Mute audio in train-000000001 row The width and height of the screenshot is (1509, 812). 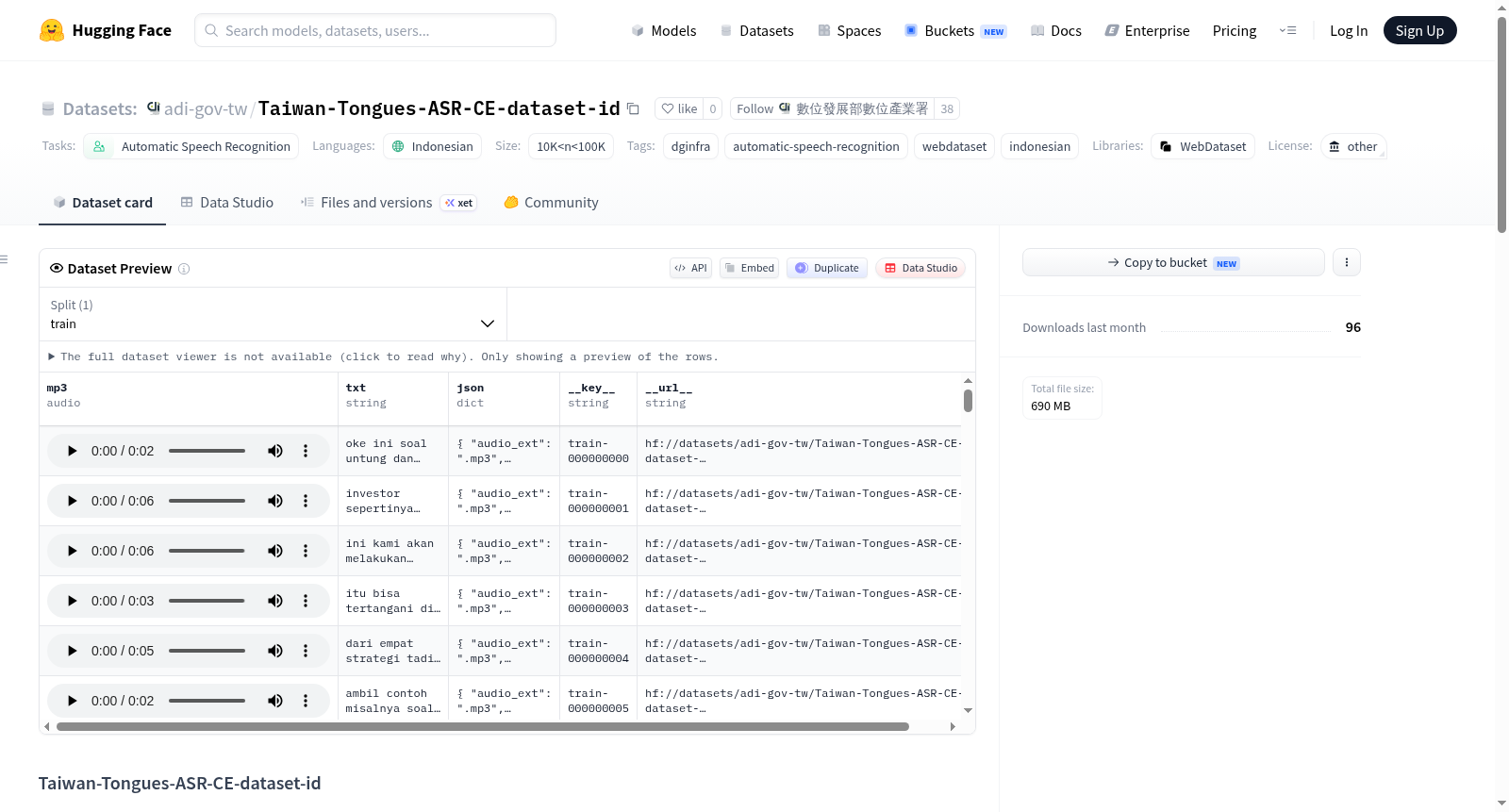[x=275, y=501]
